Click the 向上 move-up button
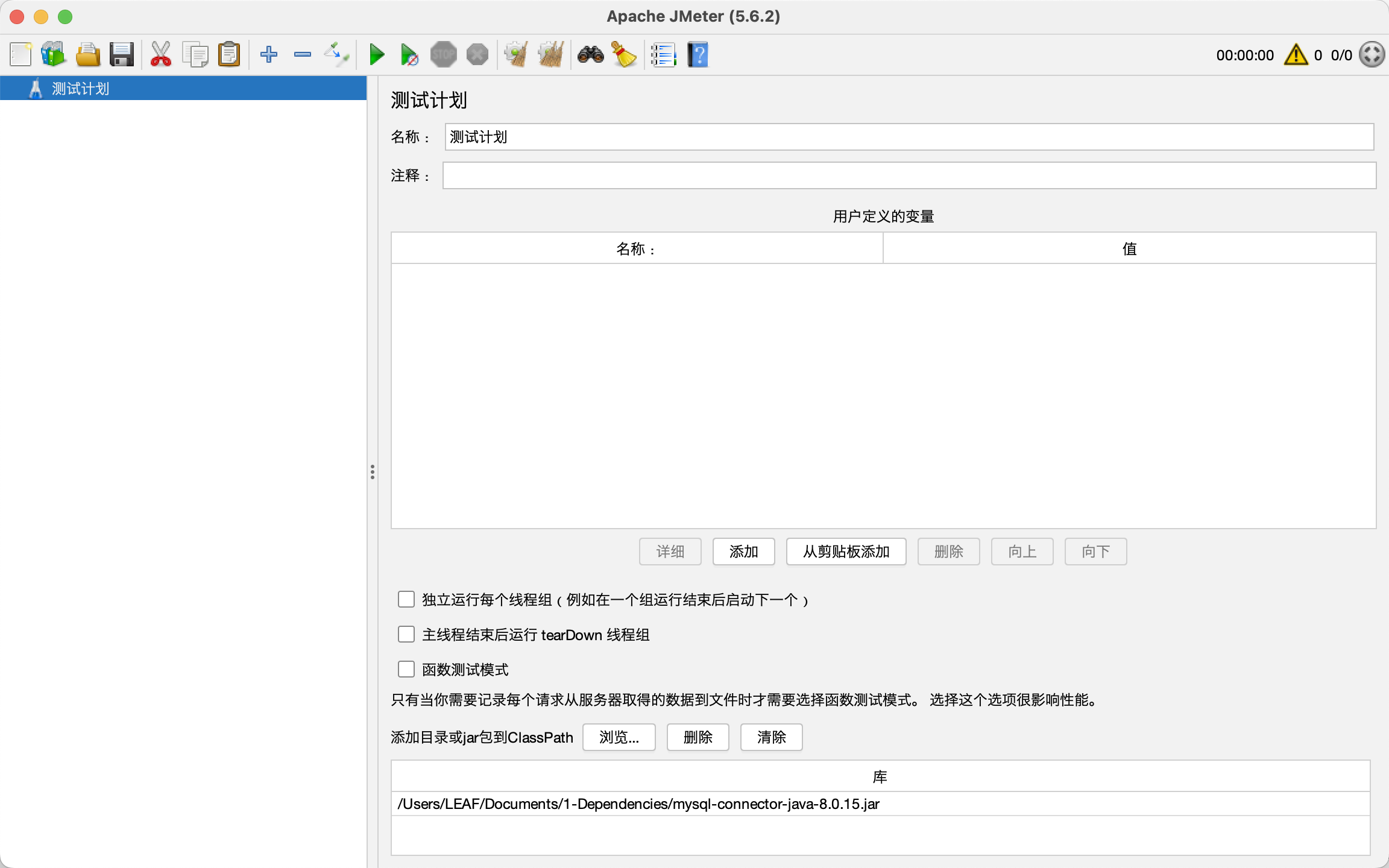 coord(1022,552)
